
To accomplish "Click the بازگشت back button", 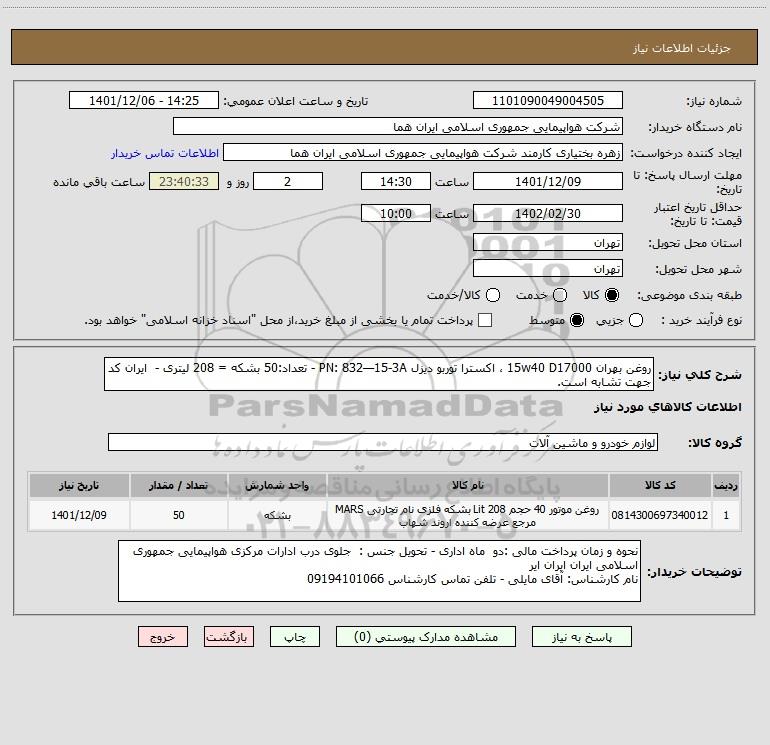I will (x=229, y=637).
